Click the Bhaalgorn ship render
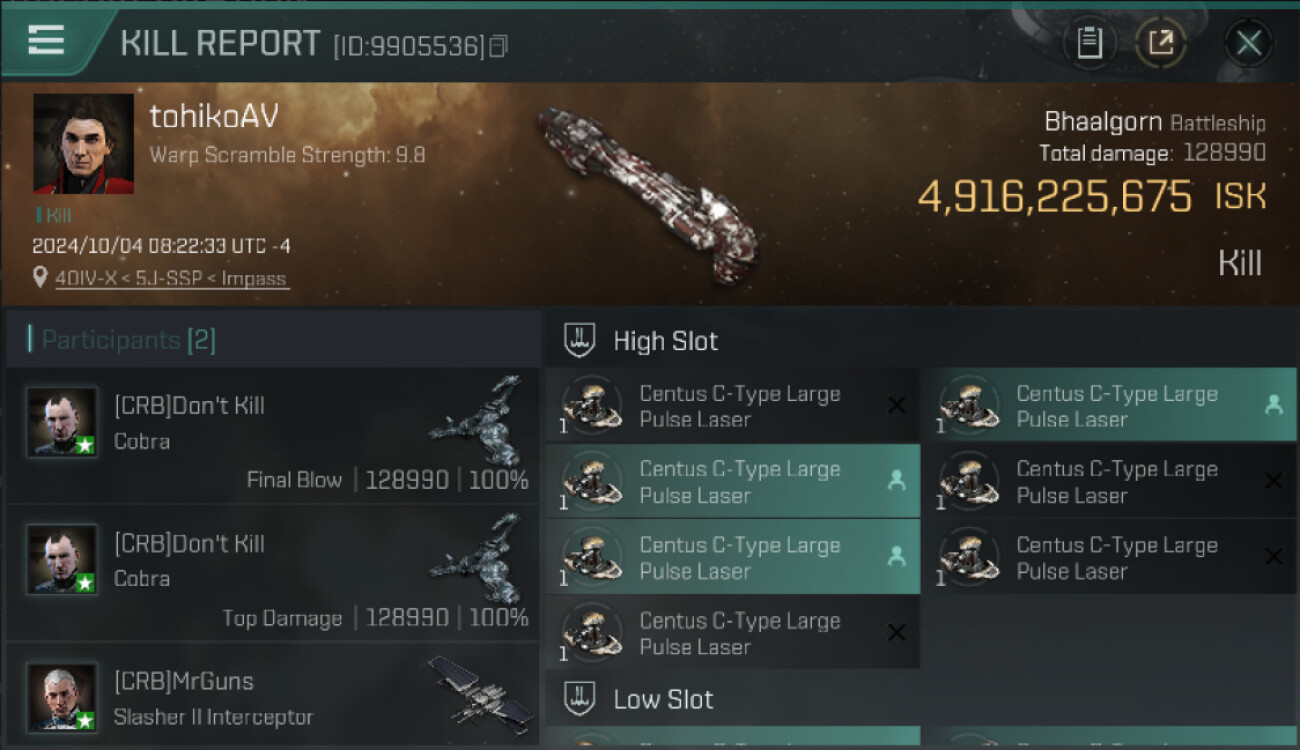This screenshot has height=750, width=1300. tap(647, 195)
